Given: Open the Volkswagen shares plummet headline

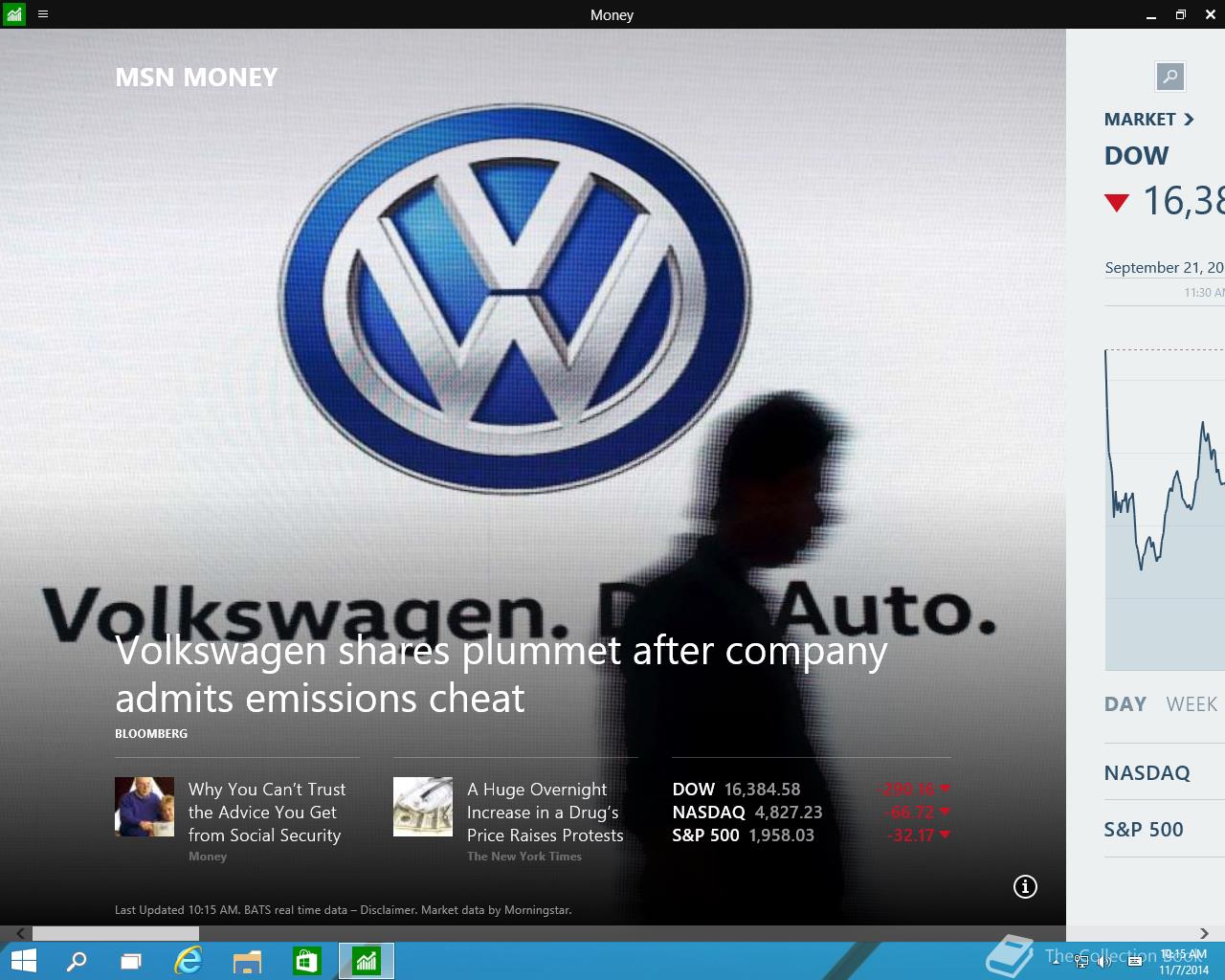Looking at the screenshot, I should click(501, 675).
